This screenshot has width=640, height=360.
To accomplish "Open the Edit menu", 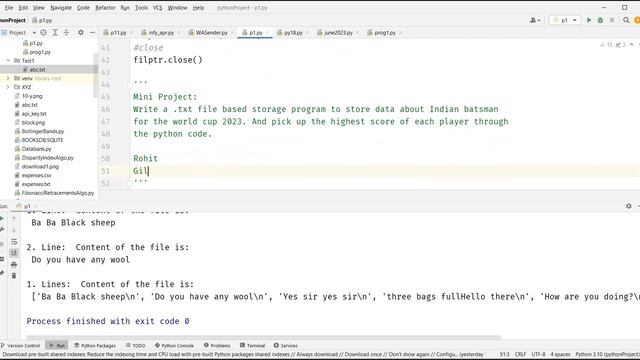I will coord(23,8).
